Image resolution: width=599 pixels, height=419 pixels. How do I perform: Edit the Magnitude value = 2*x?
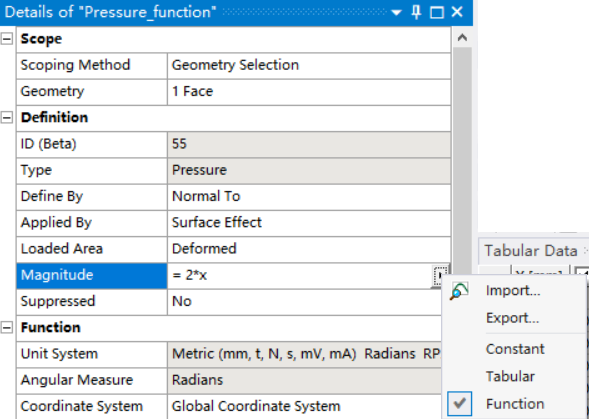coord(300,275)
